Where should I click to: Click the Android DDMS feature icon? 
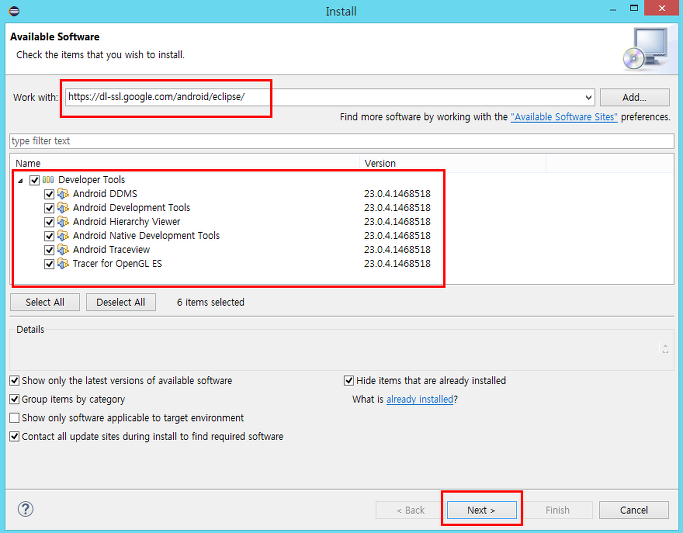[63, 193]
